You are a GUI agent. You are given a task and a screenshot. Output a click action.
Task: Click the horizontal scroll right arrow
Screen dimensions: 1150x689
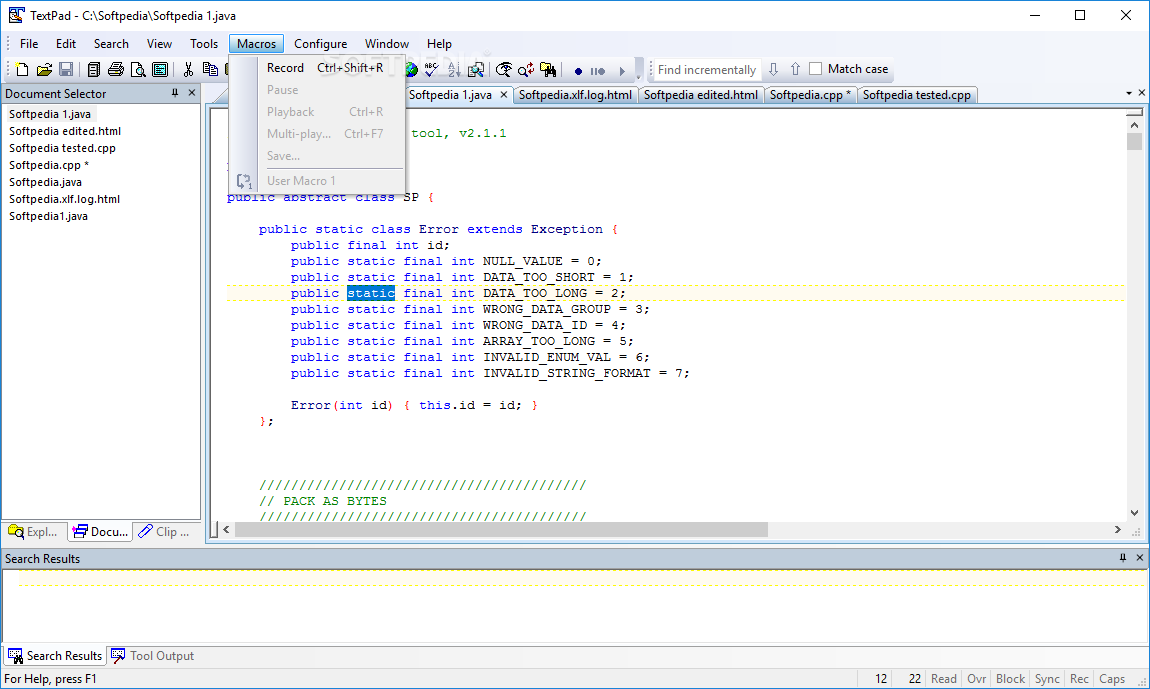[x=1118, y=530]
